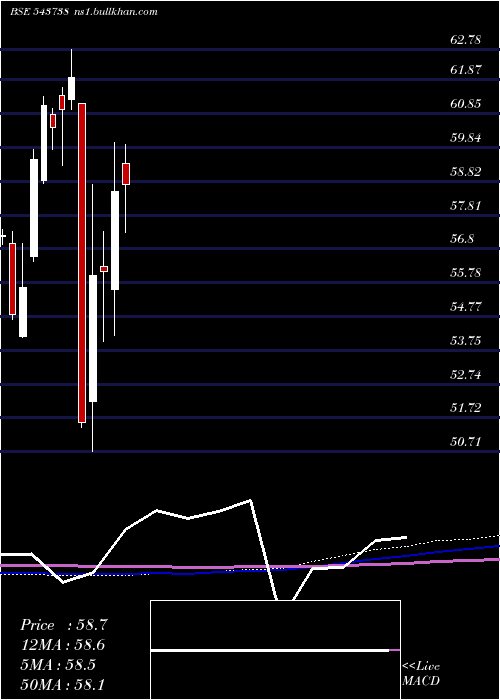500x700 pixels.
Task: Click the 60.85 price axis label
Action: (x=466, y=104)
